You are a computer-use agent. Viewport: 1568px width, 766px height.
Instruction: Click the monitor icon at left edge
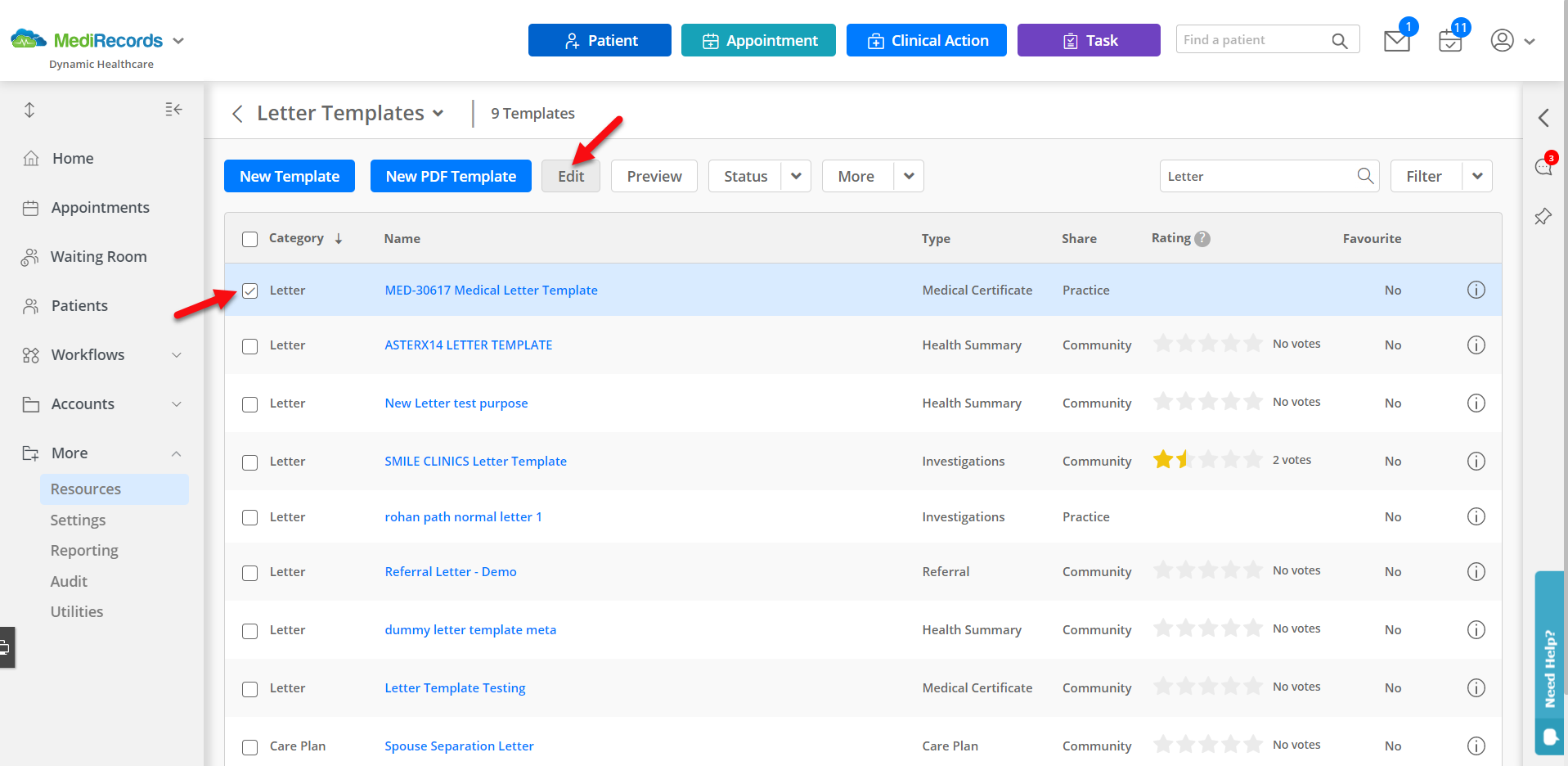pyautogui.click(x=6, y=647)
